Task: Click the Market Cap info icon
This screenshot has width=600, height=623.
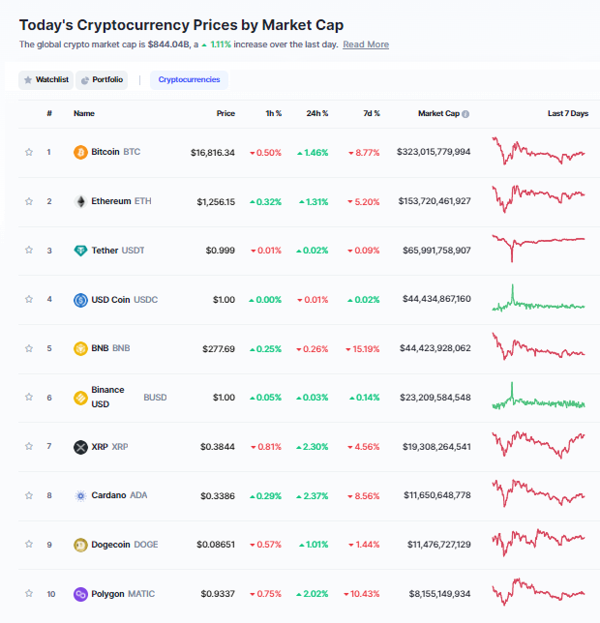Action: 466,114
